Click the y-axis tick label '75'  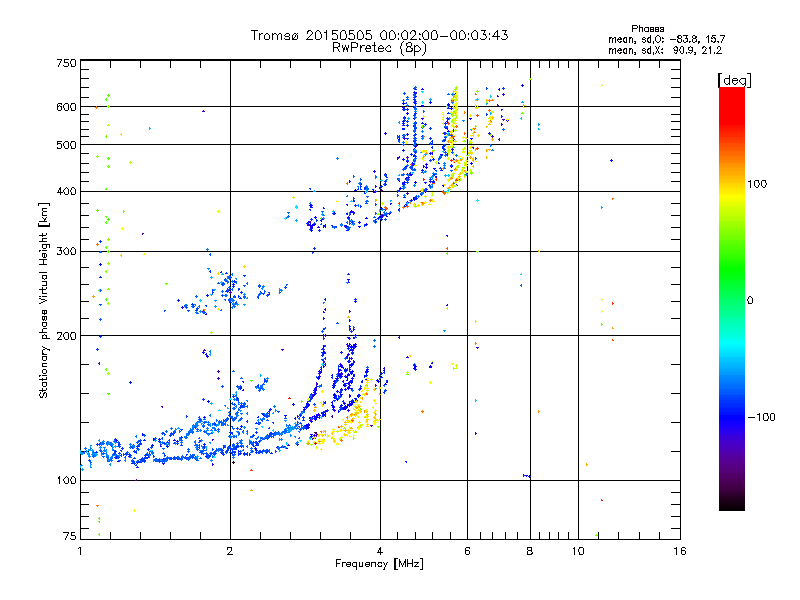click(70, 536)
